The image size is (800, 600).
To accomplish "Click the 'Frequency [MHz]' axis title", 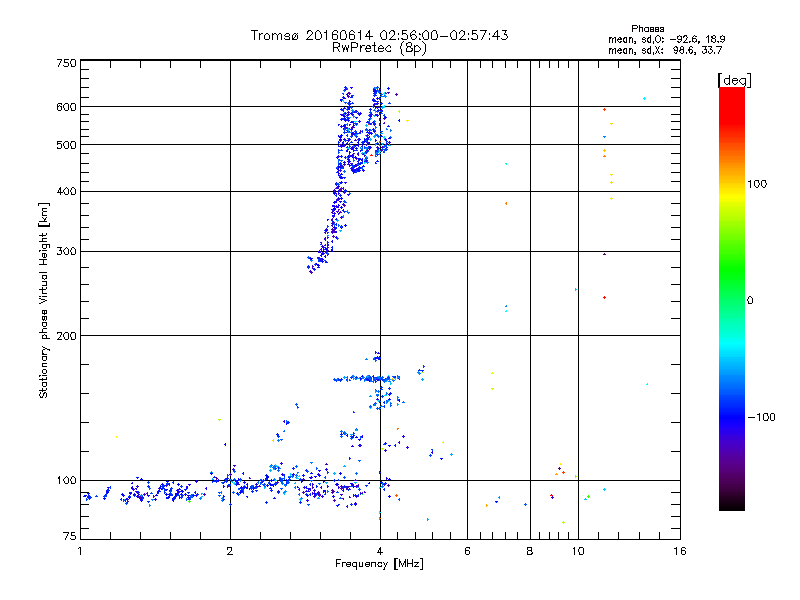I will click(379, 564).
